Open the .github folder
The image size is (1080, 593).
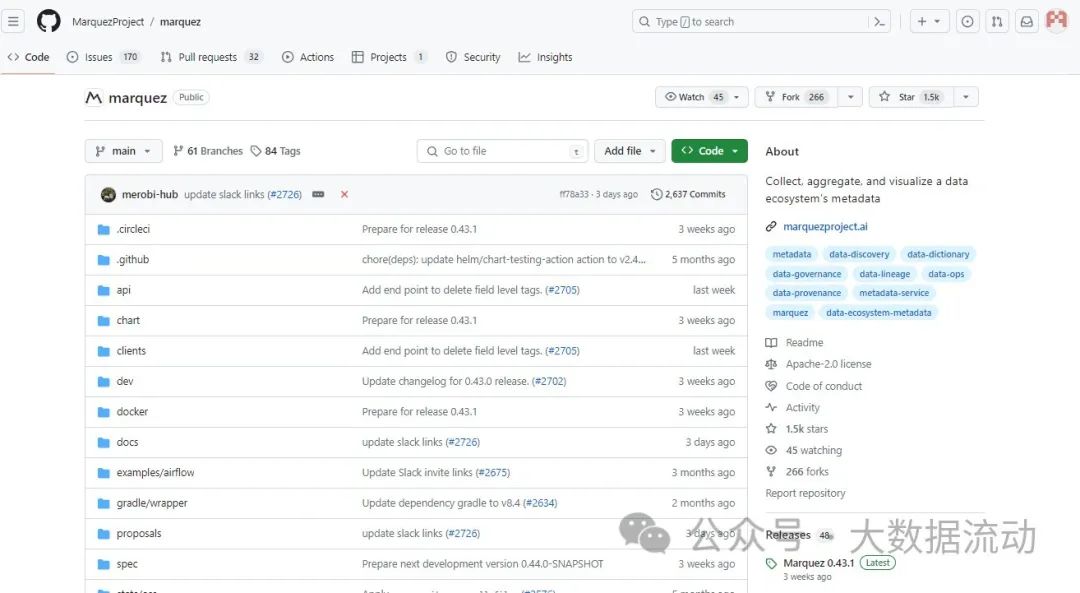(x=132, y=260)
